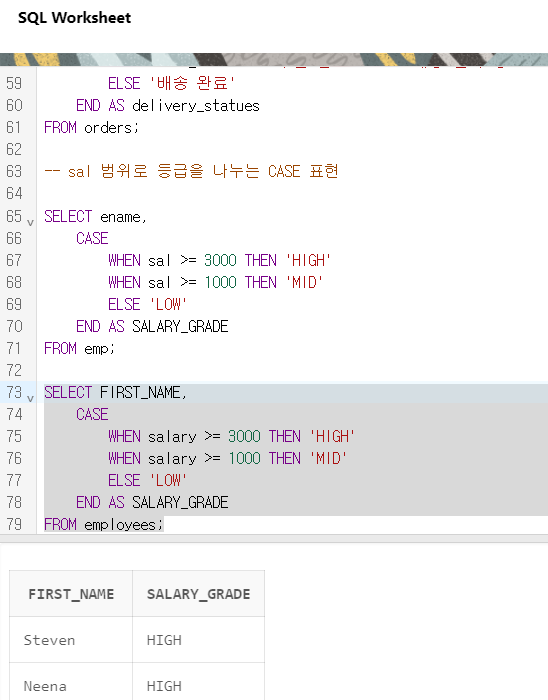Collapse the code fold arrow on line 73
548x700 pixels.
click(x=30, y=398)
